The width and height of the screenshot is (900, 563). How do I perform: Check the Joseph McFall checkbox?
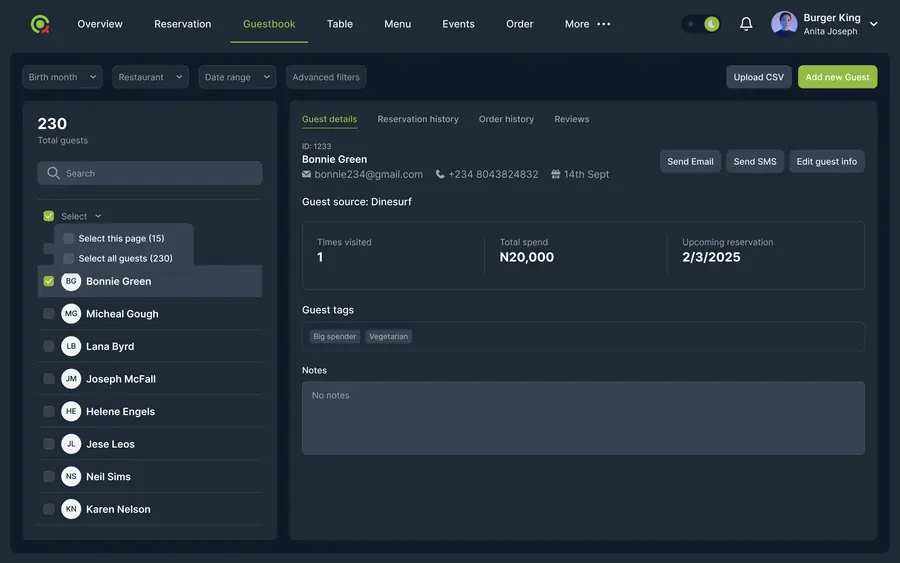click(x=49, y=379)
